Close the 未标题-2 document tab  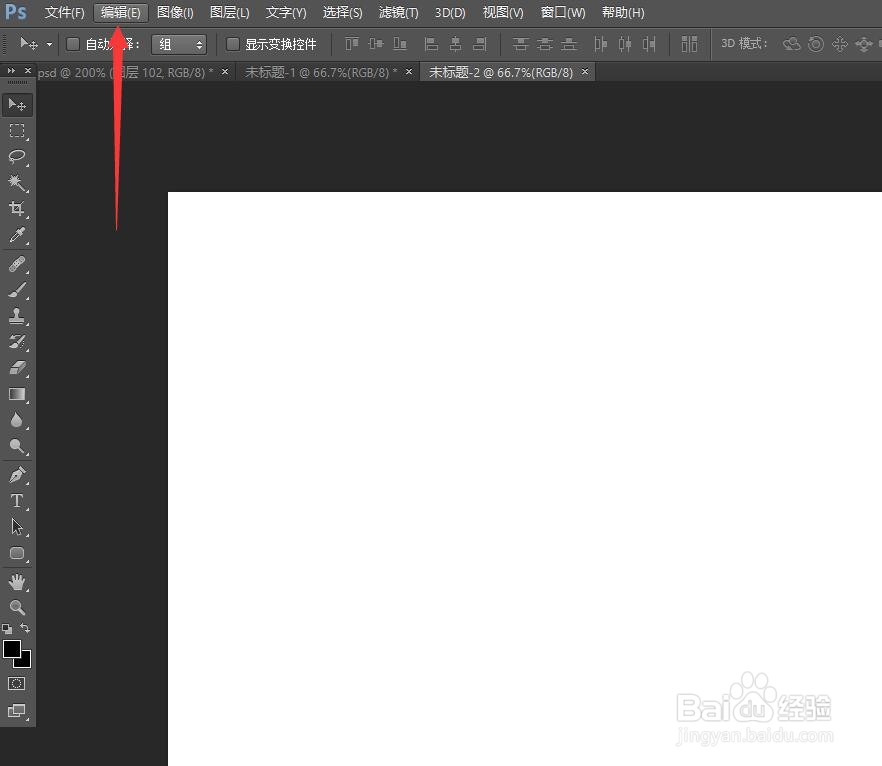585,71
